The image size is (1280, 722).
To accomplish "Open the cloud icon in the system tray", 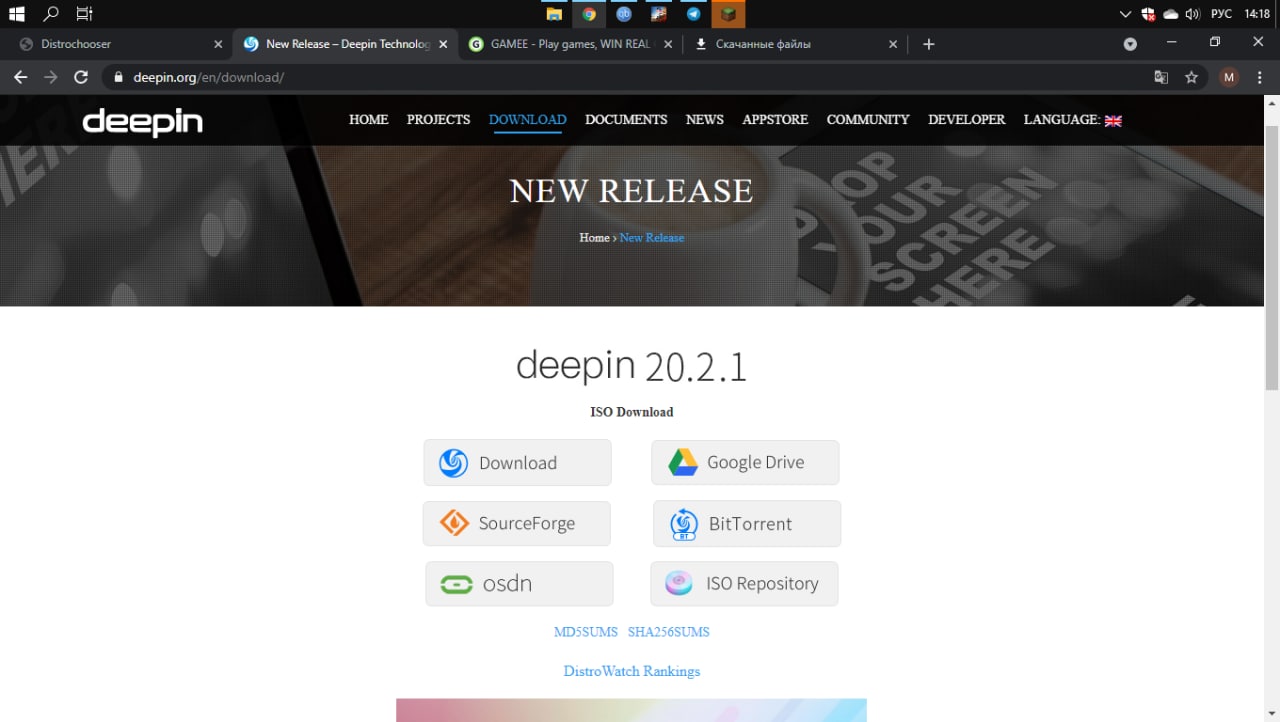I will [1170, 14].
